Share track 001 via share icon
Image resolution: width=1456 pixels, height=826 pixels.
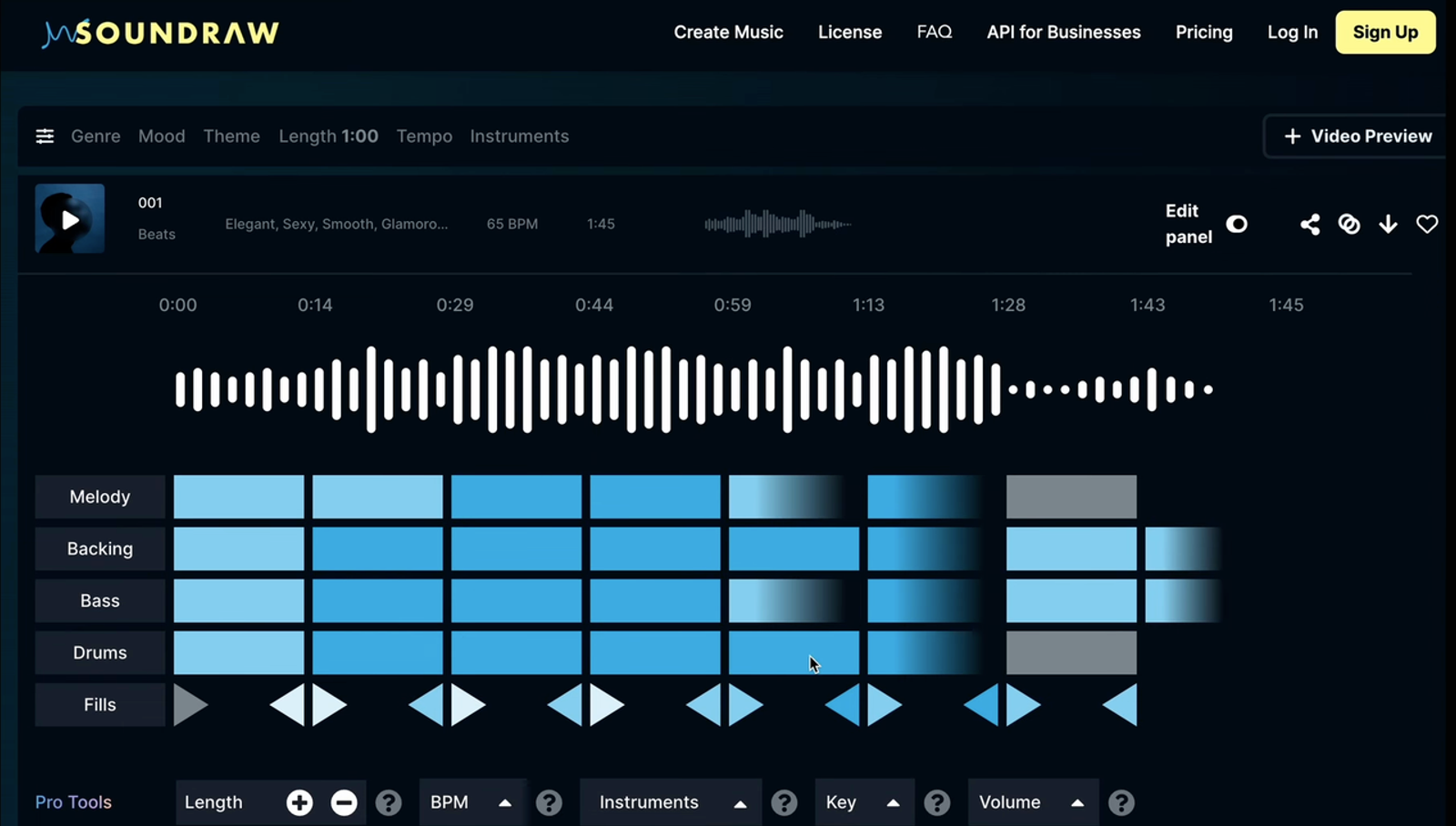pos(1309,224)
